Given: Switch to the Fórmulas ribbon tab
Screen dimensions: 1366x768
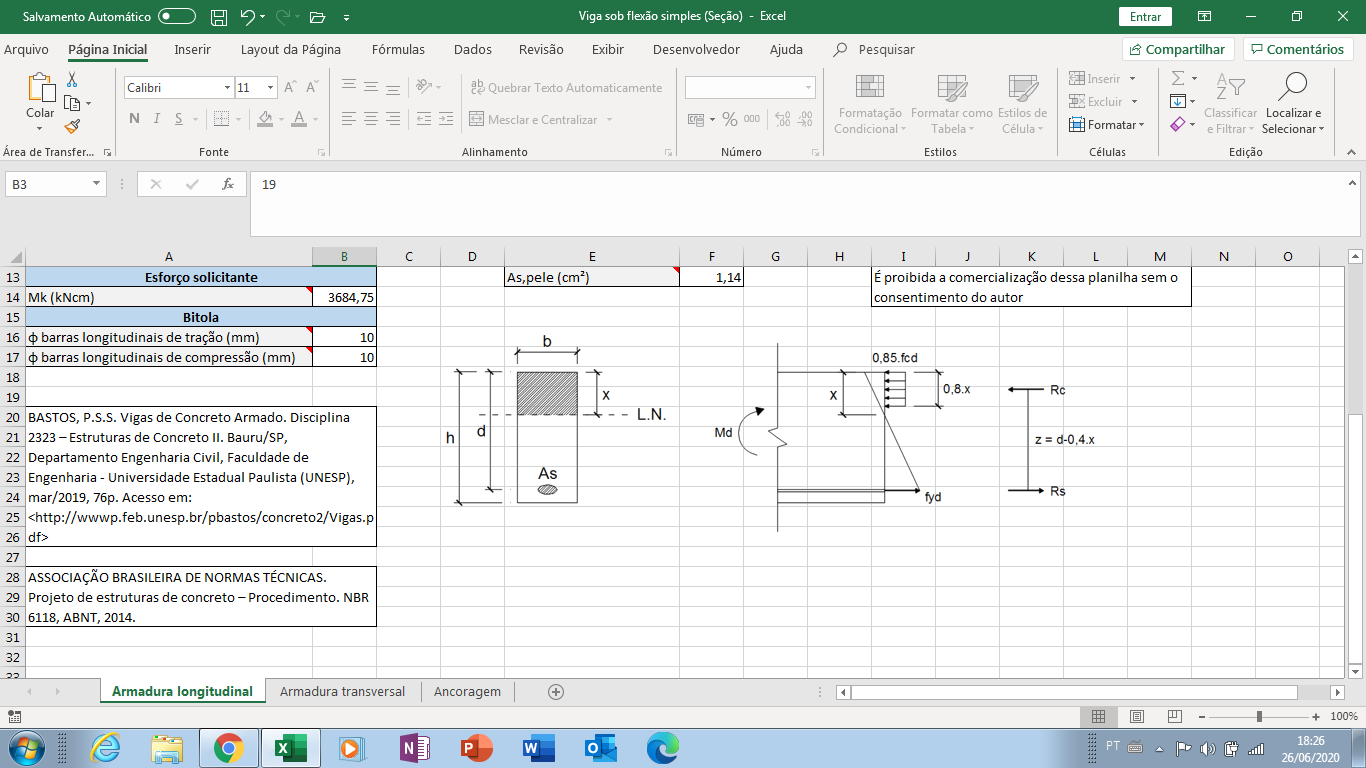Looking at the screenshot, I should point(398,49).
